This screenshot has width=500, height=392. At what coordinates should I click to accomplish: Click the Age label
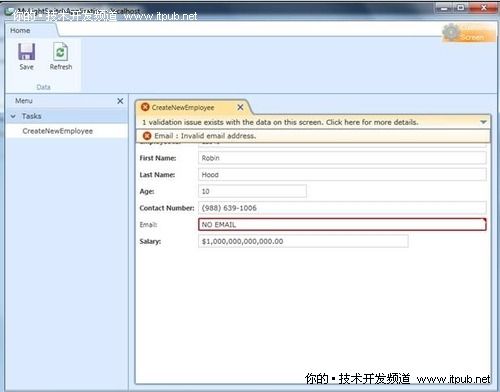pyautogui.click(x=147, y=191)
